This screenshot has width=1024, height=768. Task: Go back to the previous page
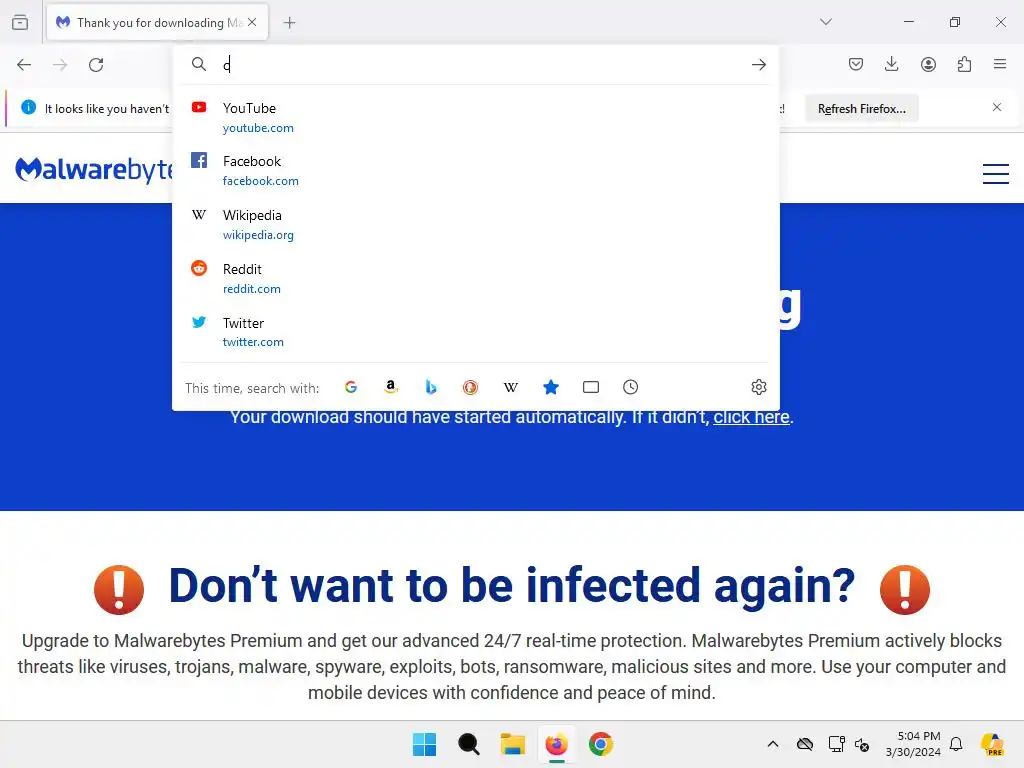pos(24,65)
